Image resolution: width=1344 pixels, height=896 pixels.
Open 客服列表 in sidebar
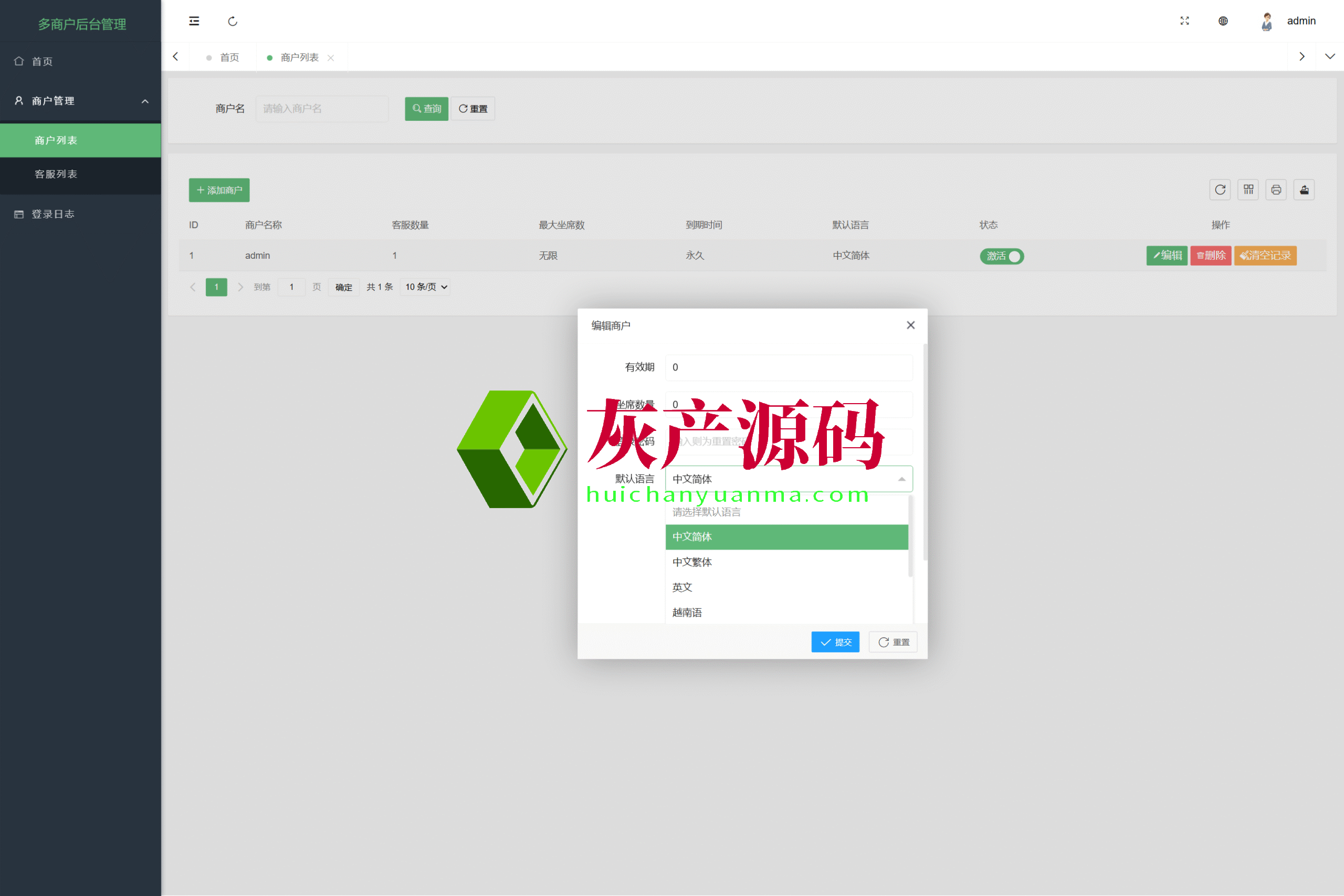point(56,174)
